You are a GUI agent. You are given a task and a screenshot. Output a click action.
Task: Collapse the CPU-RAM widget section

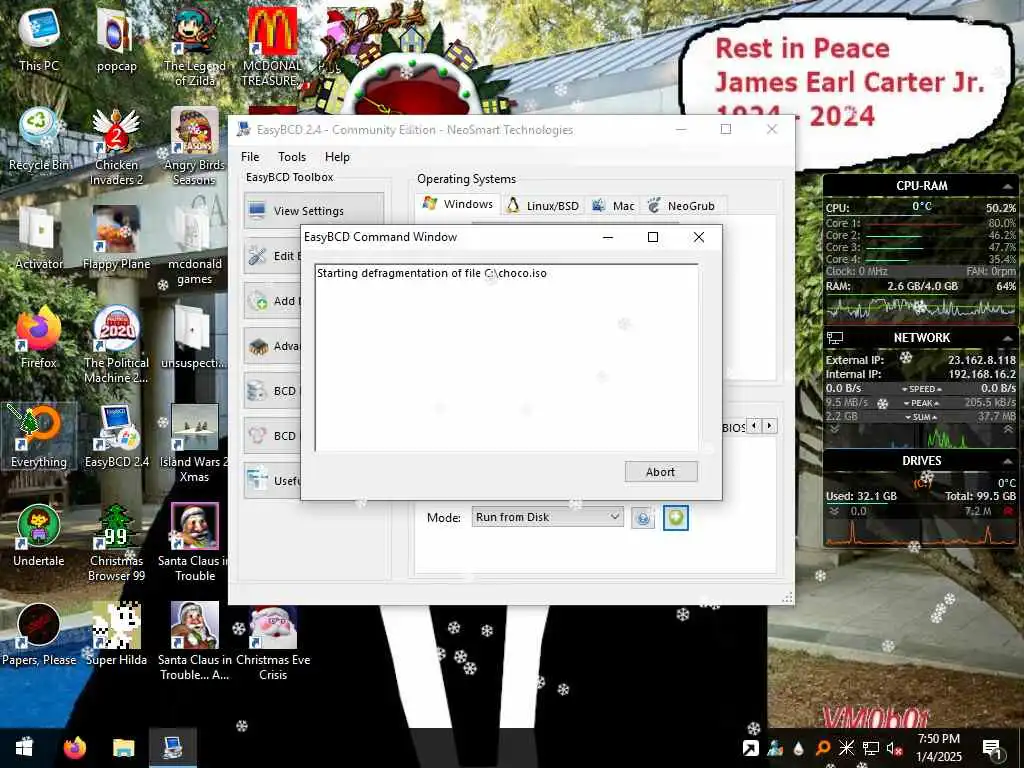[1007, 186]
